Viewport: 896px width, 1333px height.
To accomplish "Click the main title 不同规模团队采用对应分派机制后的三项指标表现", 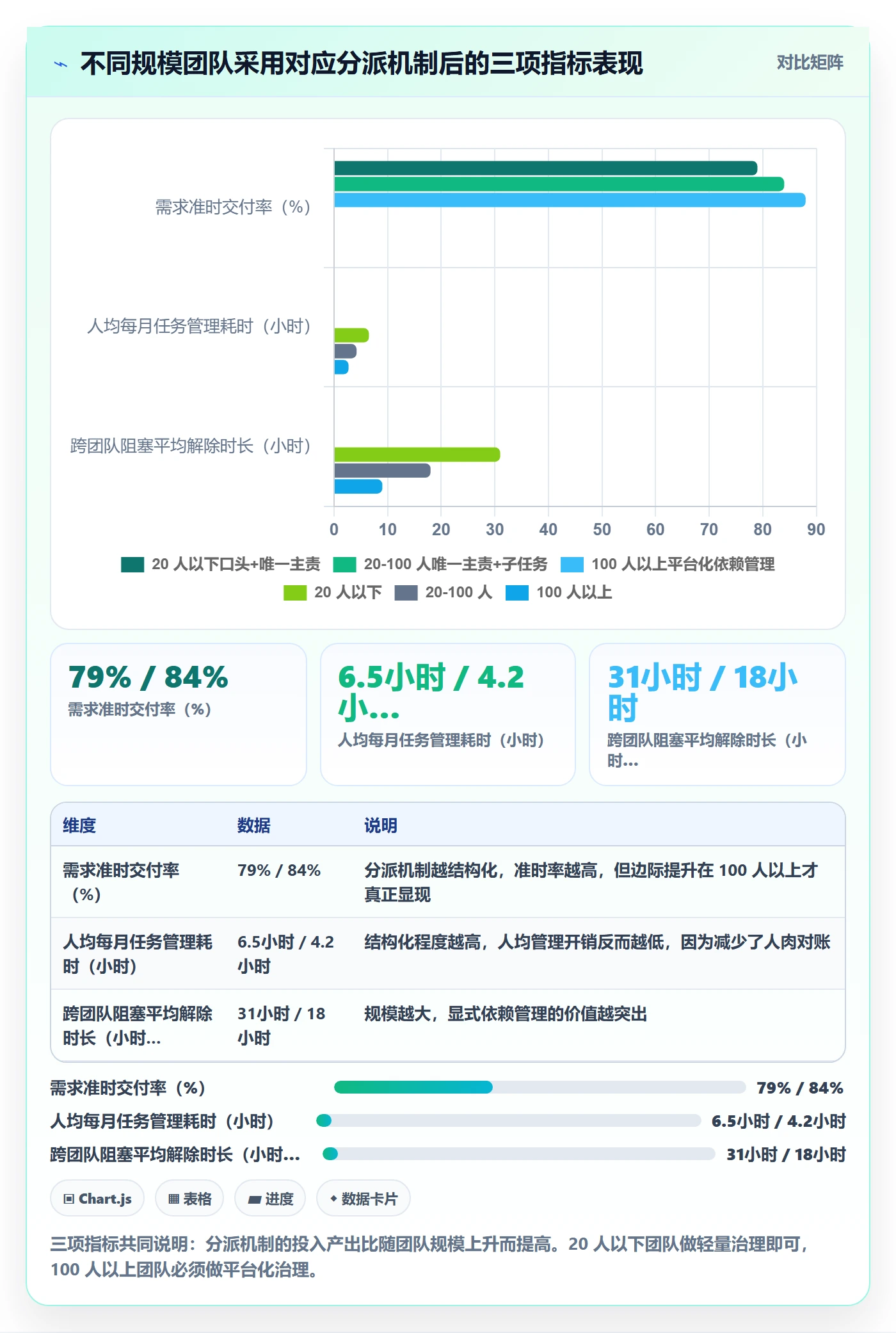I will [x=362, y=63].
